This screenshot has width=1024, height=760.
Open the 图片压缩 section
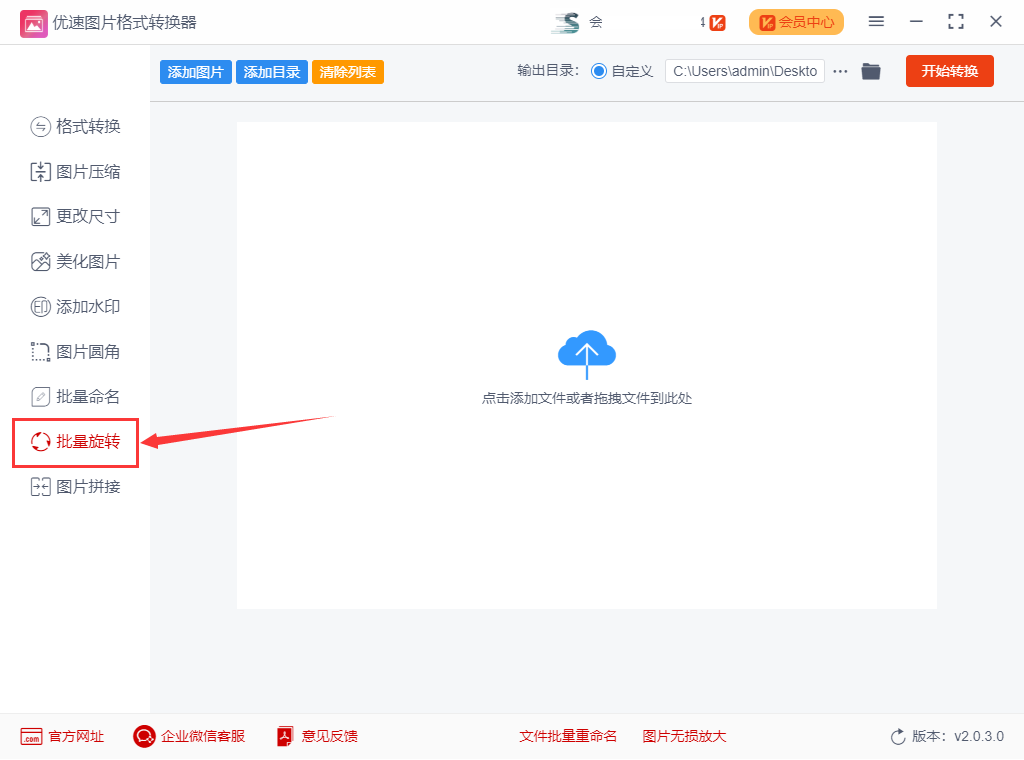(x=76, y=172)
